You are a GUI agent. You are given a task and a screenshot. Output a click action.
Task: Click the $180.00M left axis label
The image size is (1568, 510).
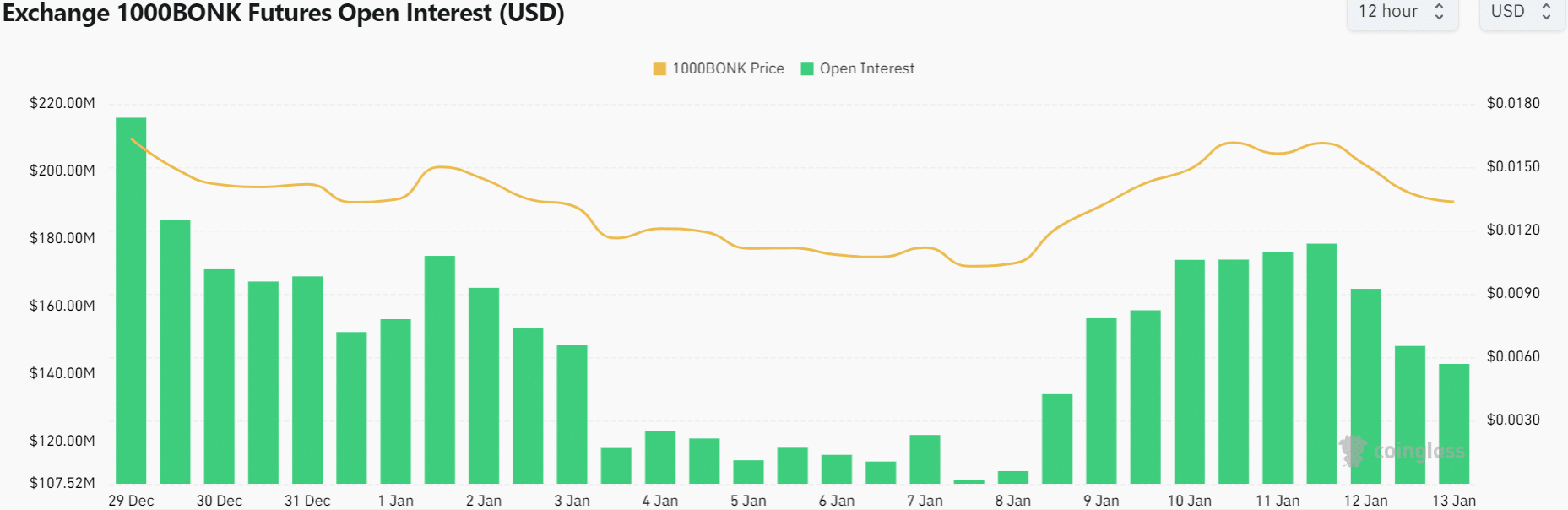[x=62, y=238]
